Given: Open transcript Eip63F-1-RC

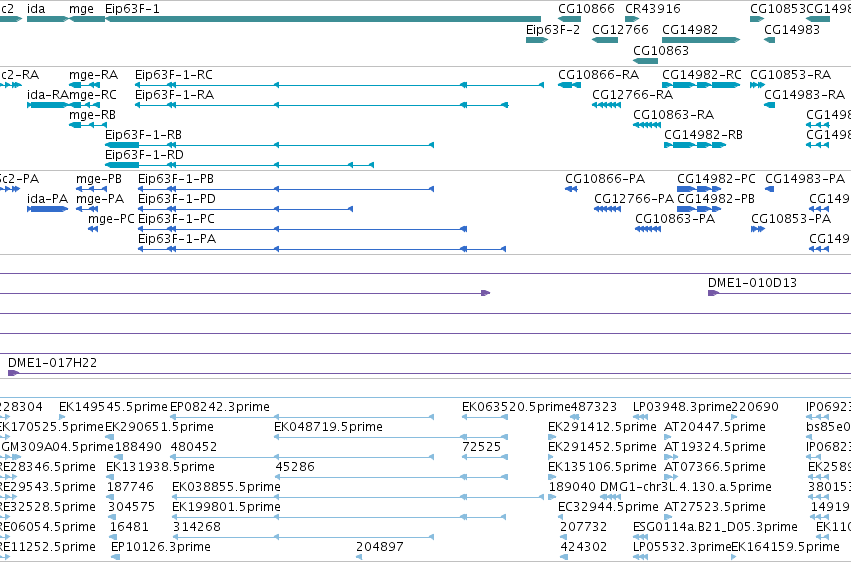Looking at the screenshot, I should (339, 85).
